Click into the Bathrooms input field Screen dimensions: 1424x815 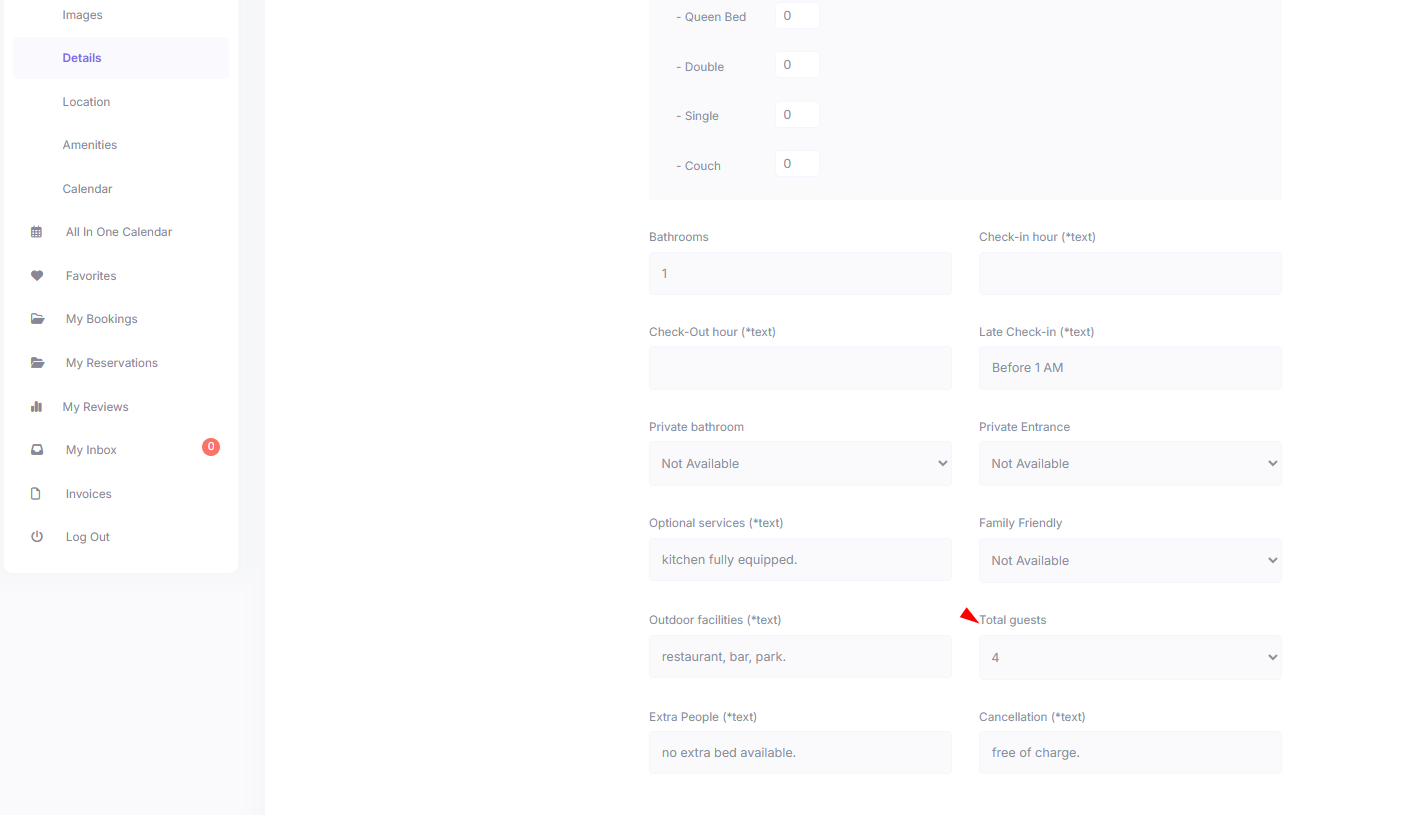[800, 273]
